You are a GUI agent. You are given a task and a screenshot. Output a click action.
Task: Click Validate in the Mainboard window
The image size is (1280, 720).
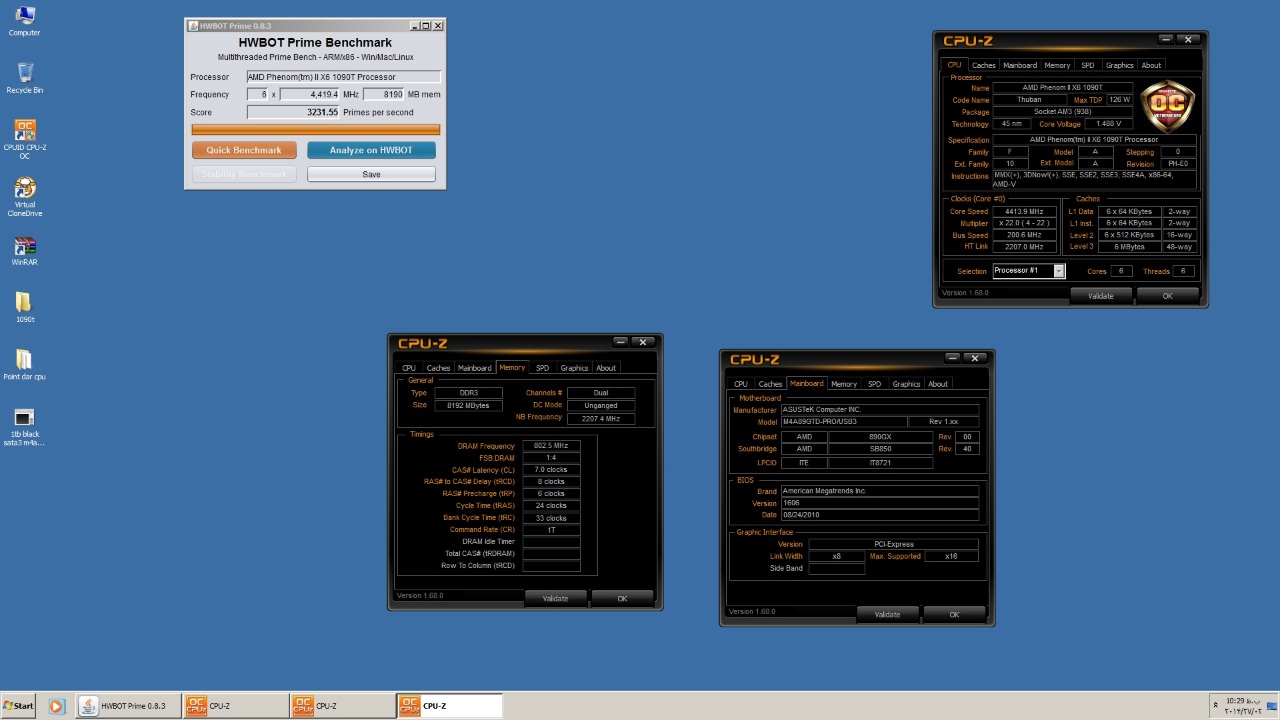pyautogui.click(x=887, y=614)
